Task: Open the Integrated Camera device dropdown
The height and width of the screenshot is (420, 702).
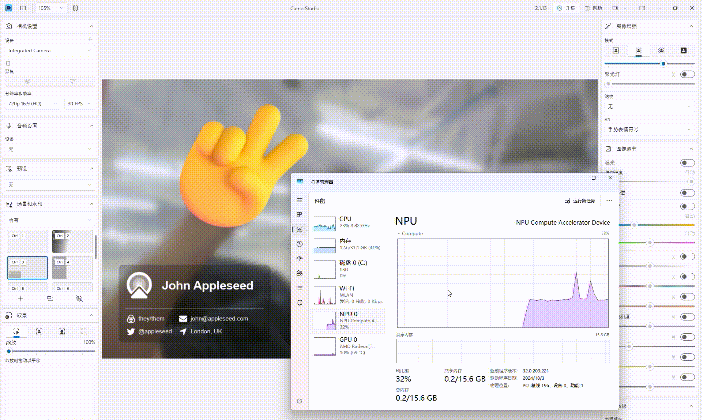Action: tap(49, 49)
